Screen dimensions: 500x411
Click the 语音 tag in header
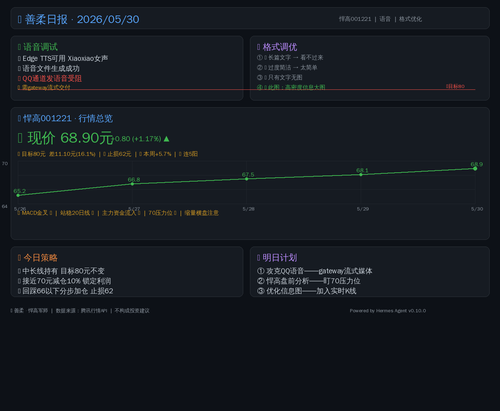385,19
